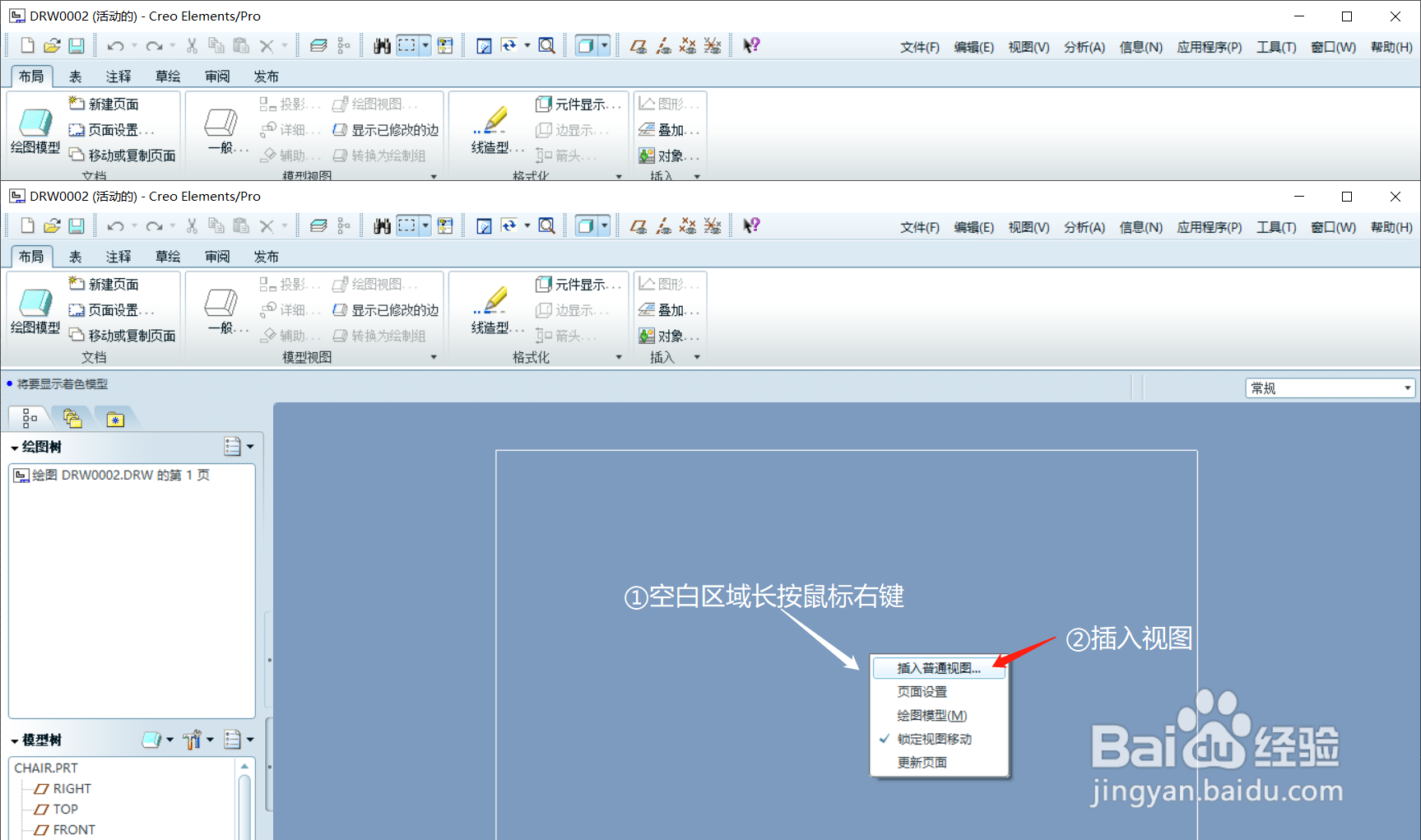Click the Save icon on the toolbar
Image resolution: width=1421 pixels, height=840 pixels.
[76, 225]
